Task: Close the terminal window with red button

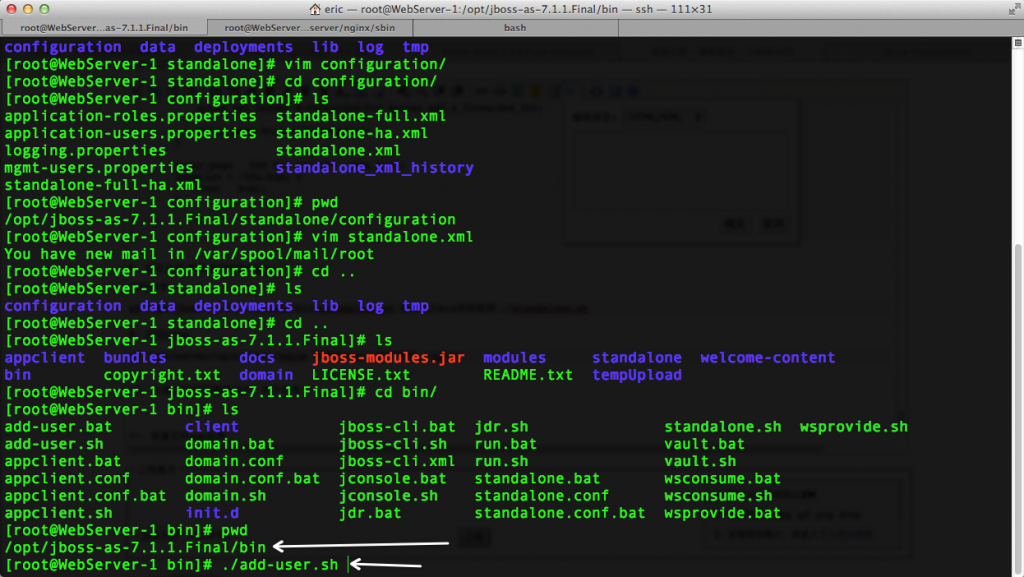Action: [x=12, y=9]
